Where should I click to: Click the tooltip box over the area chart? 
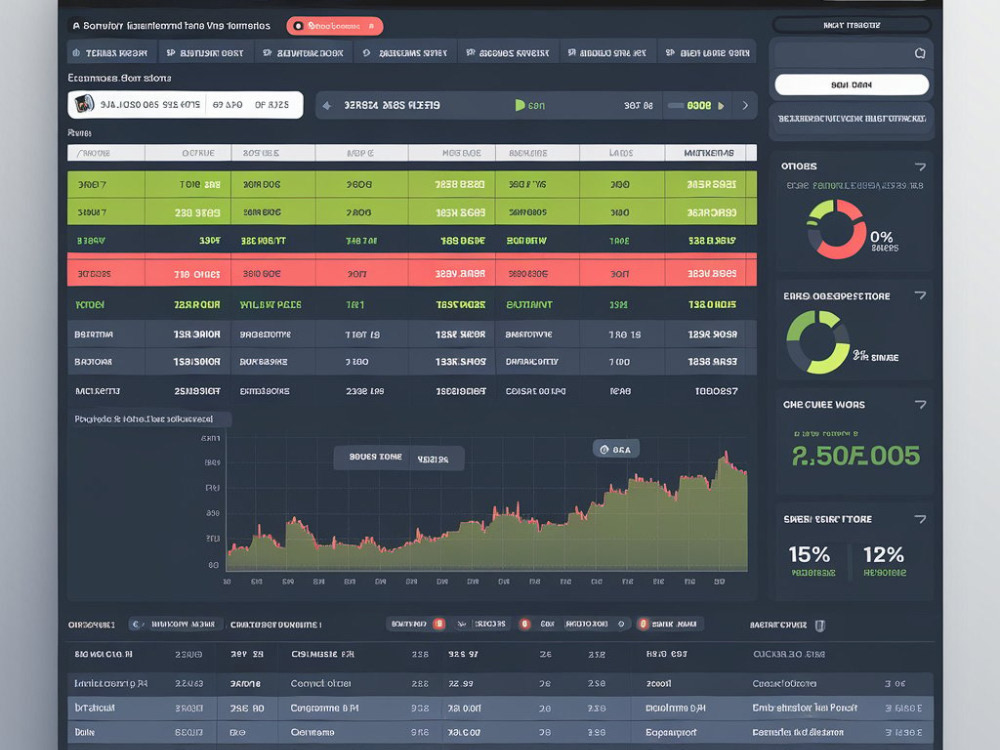tap(399, 458)
